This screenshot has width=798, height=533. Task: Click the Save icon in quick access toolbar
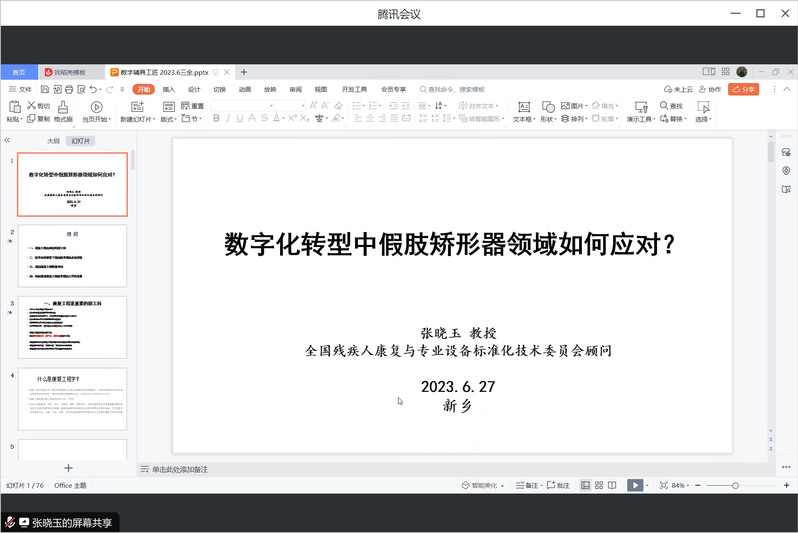click(43, 89)
